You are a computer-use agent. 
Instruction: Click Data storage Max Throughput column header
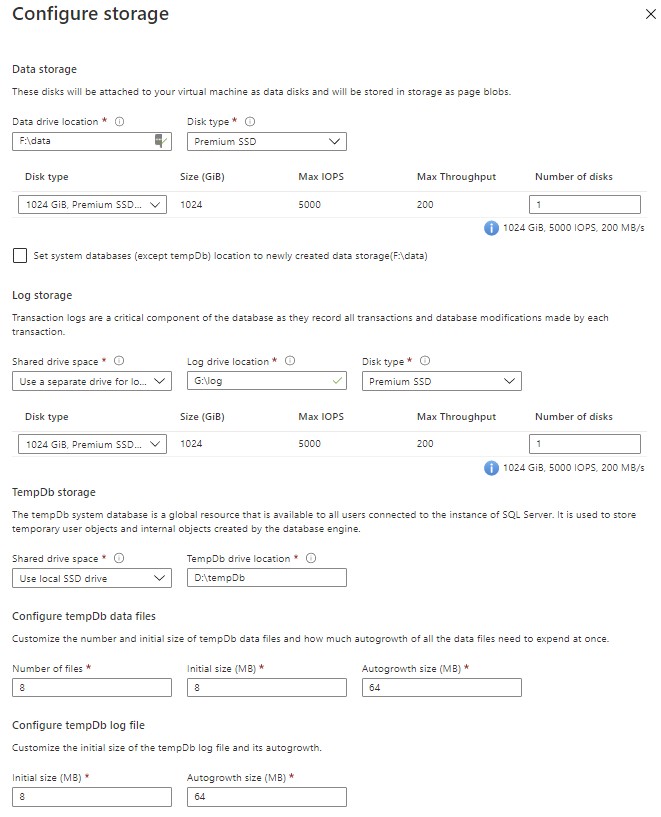pyautogui.click(x=456, y=177)
